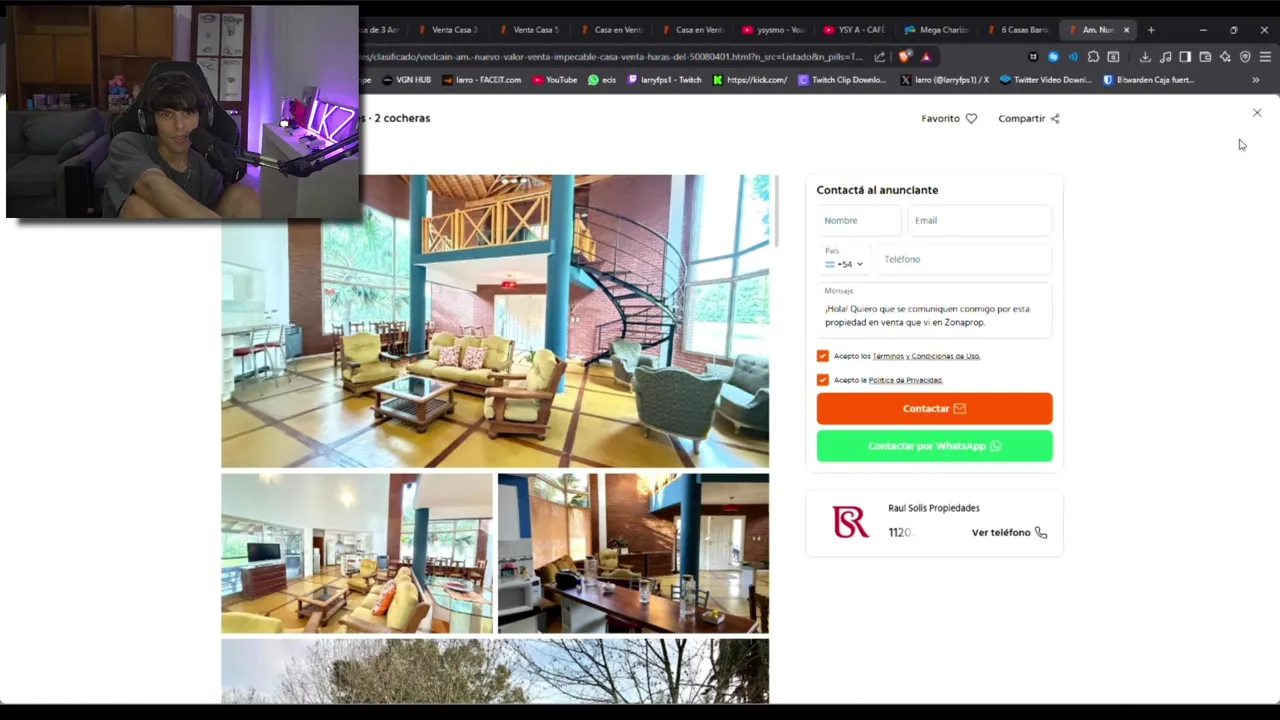Click the Favorito heart icon
The height and width of the screenshot is (720, 1280).
[x=971, y=118]
